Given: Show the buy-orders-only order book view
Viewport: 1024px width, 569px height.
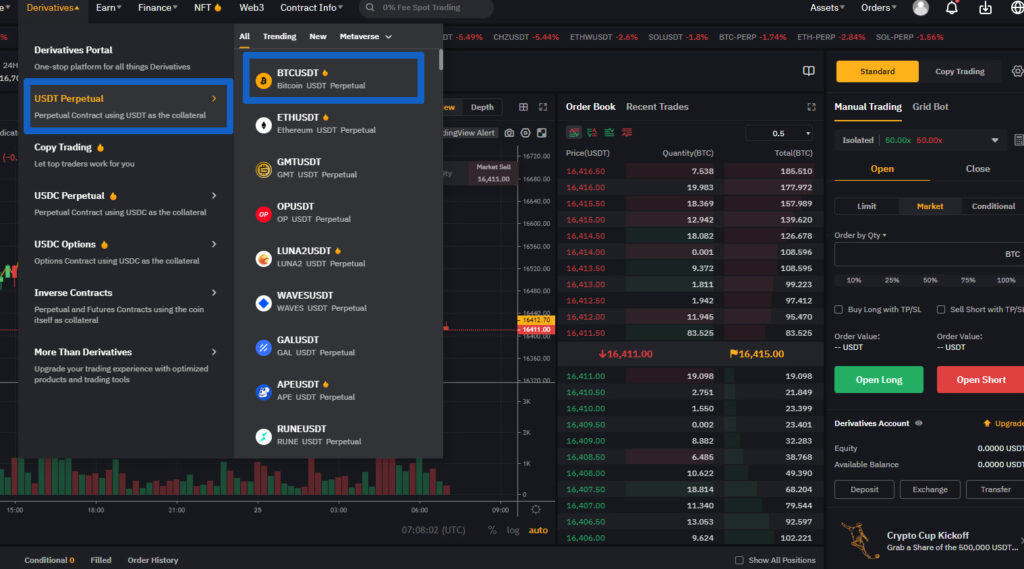Looking at the screenshot, I should tap(609, 133).
